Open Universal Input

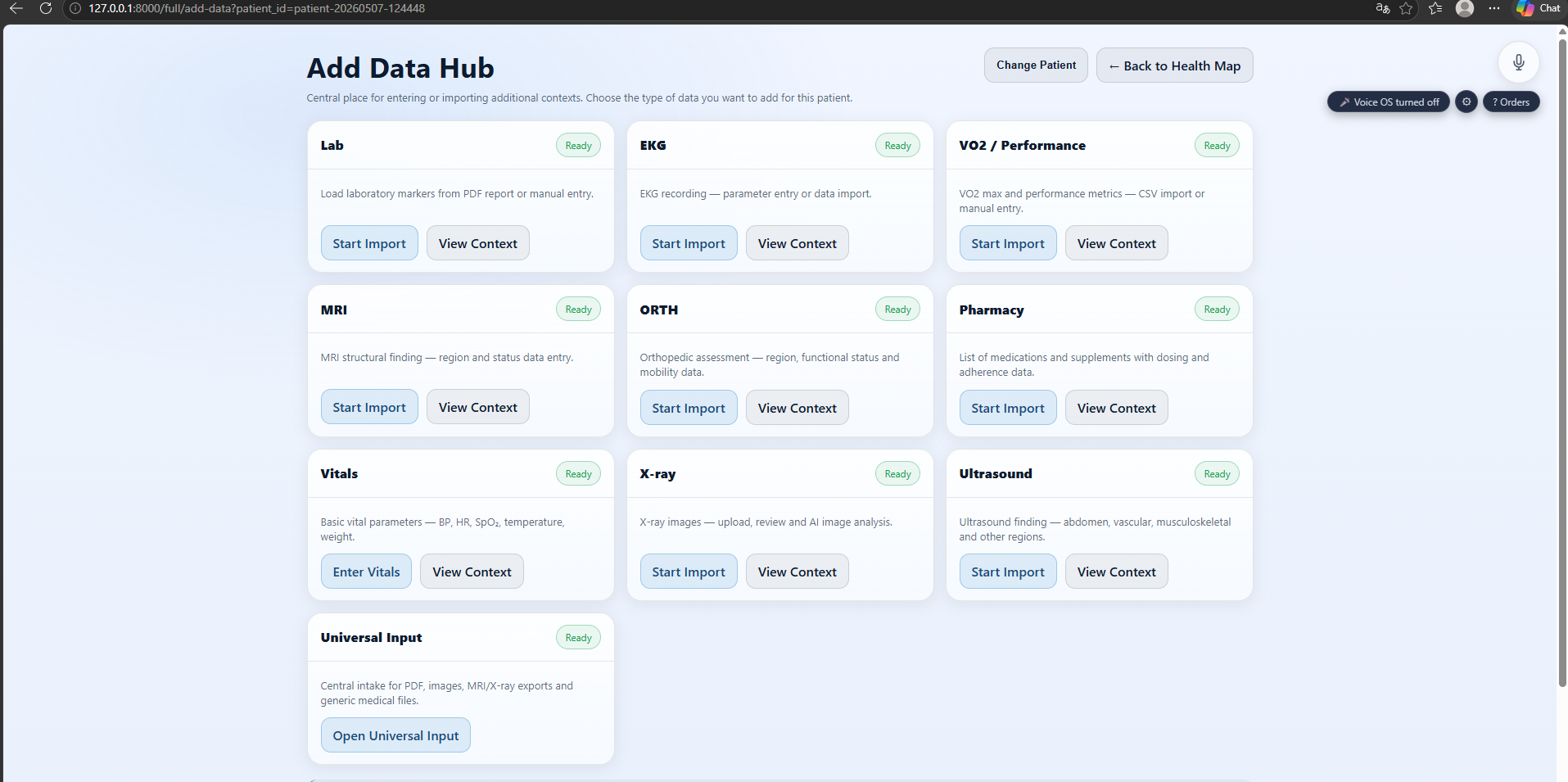tap(395, 735)
